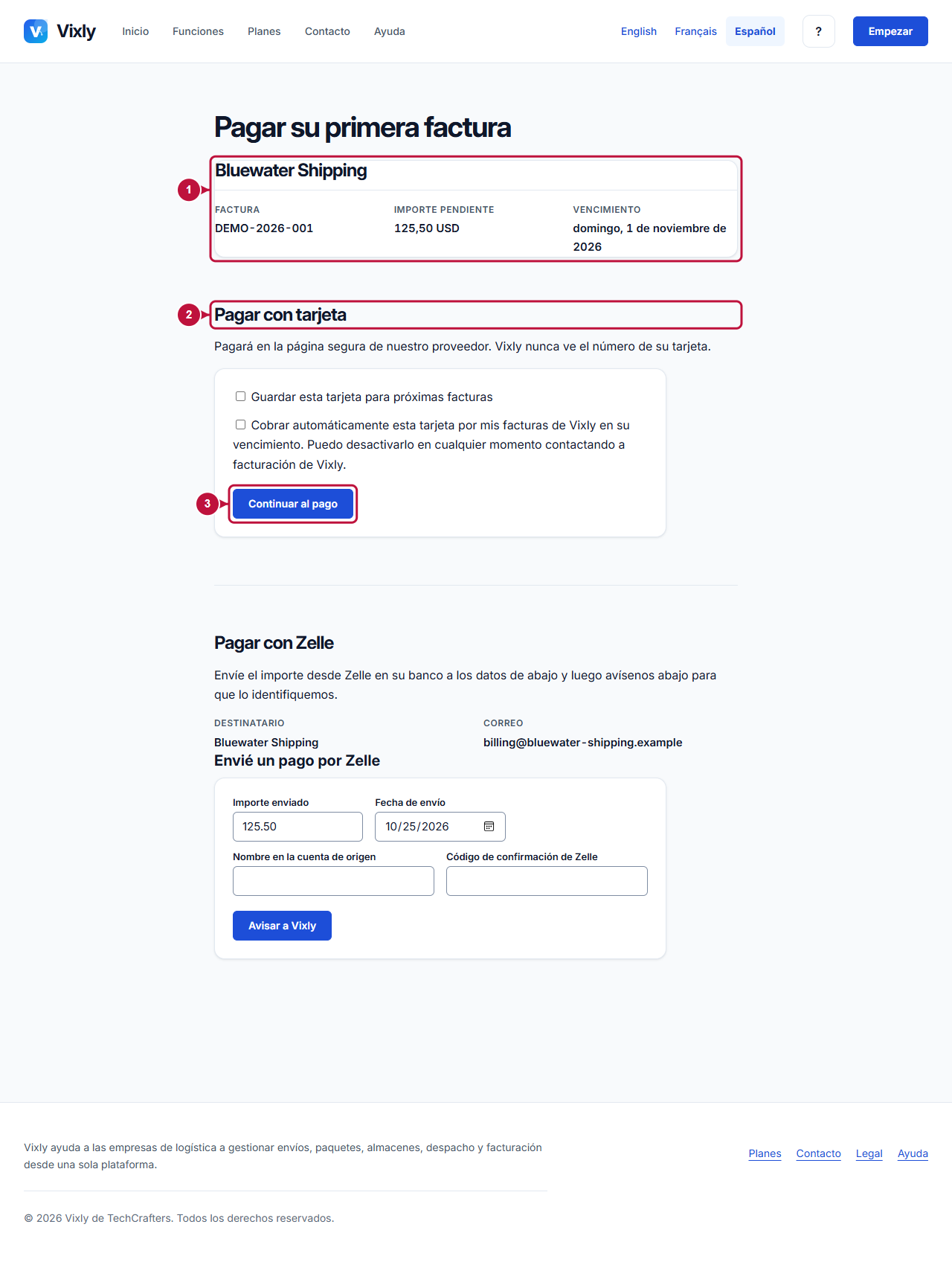Click annotation marker number 1
Screen dimensions: 952x1262
pos(189,190)
